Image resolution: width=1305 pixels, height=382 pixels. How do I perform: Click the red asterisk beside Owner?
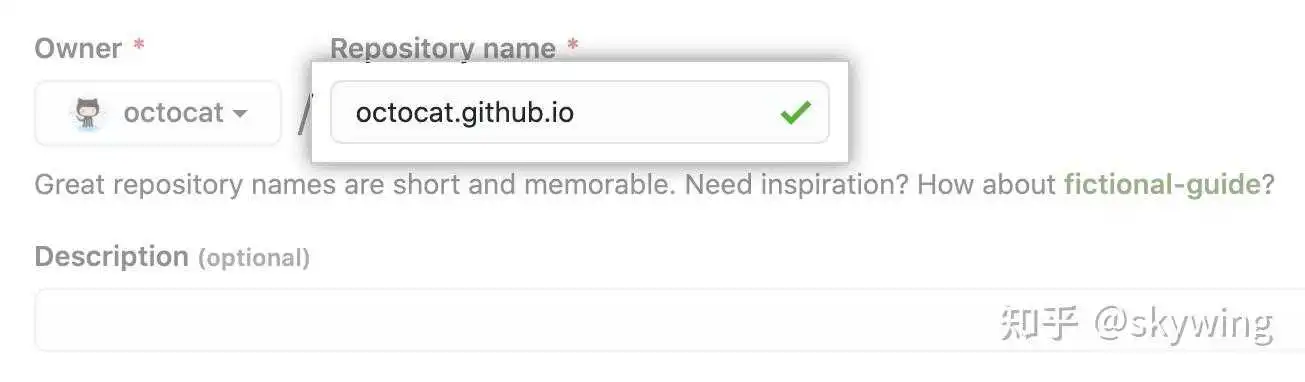click(x=140, y=46)
